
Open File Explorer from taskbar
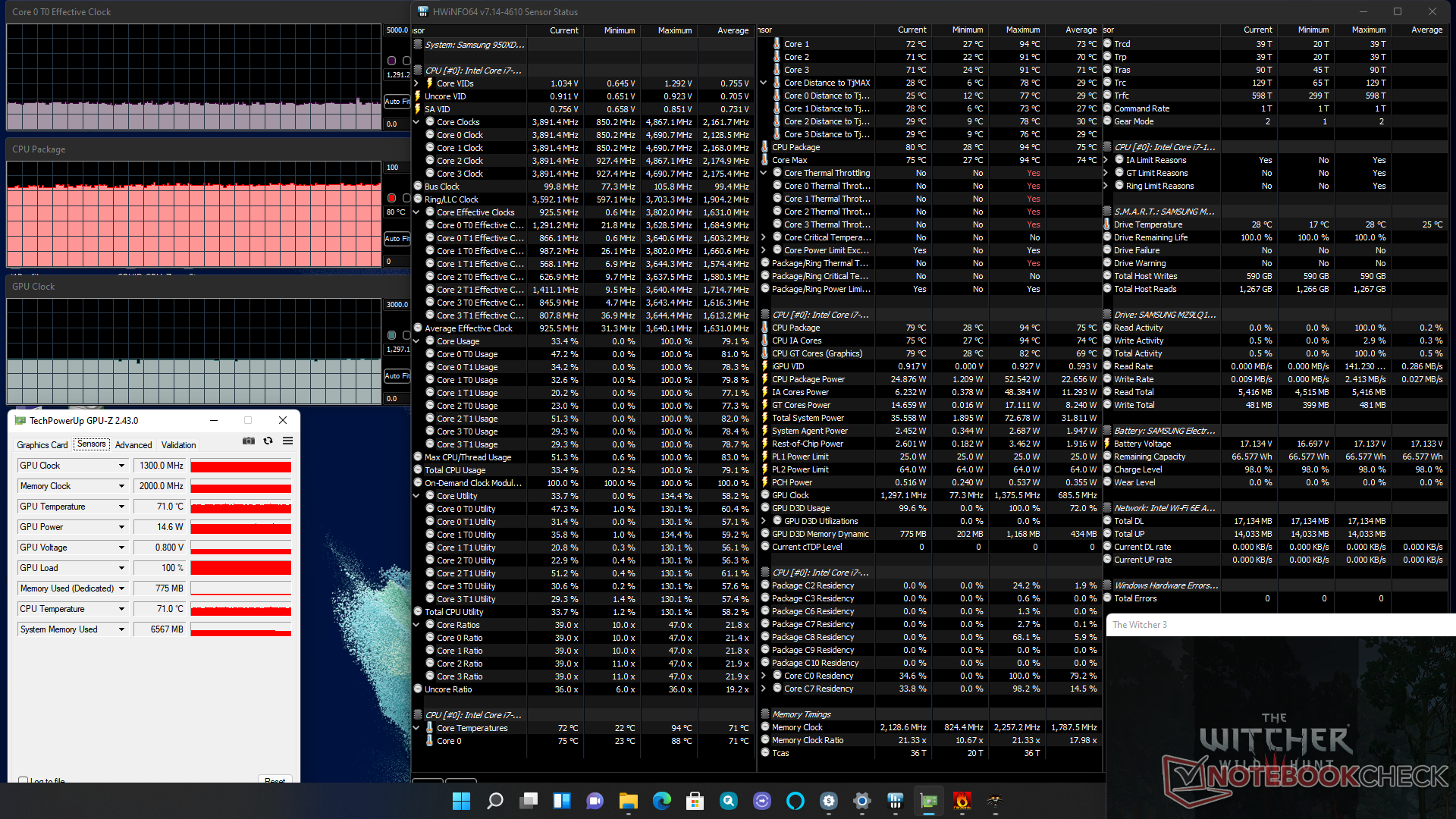(628, 801)
